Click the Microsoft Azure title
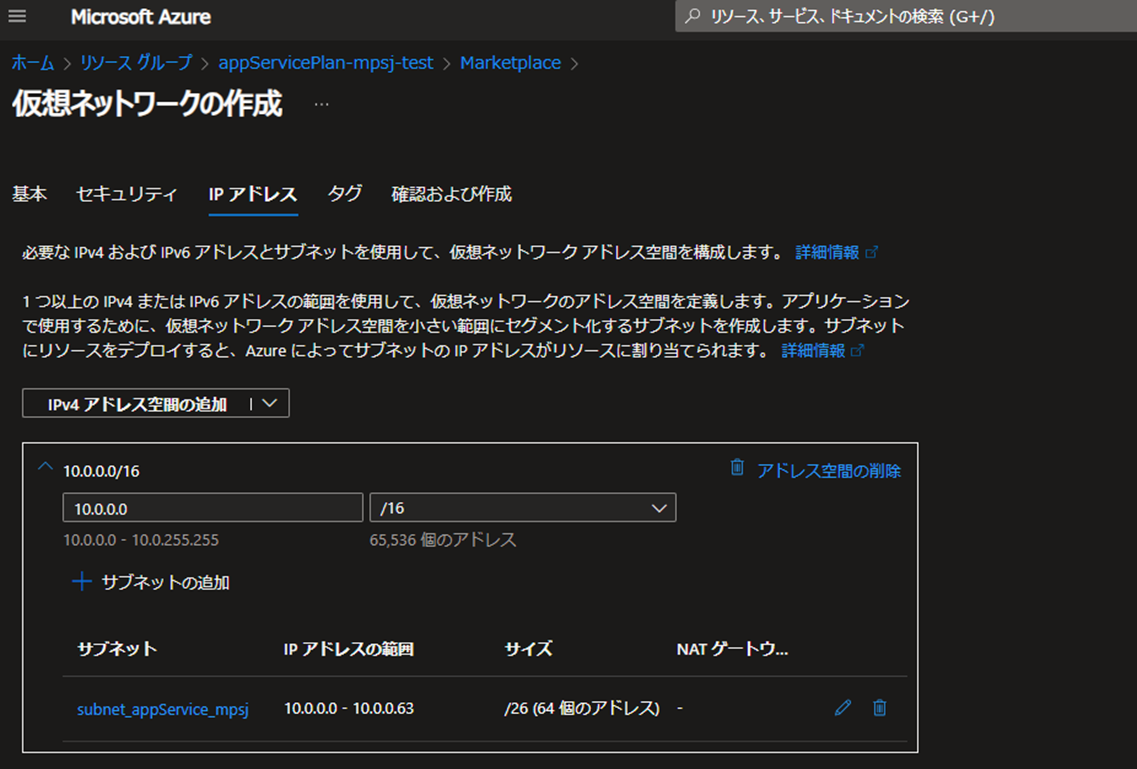Viewport: 1137px width, 769px height. [x=141, y=17]
